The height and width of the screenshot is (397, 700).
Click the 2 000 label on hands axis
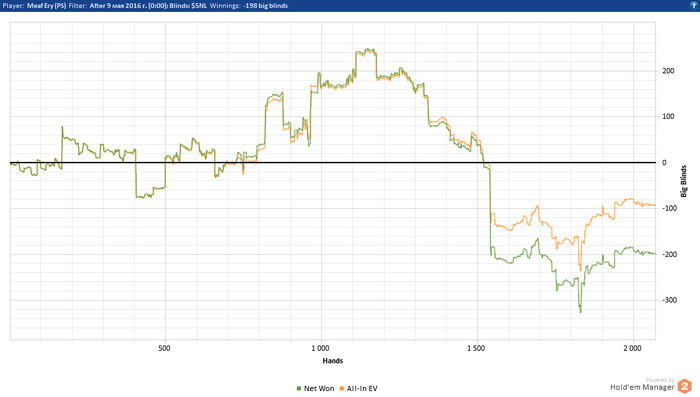tap(632, 348)
